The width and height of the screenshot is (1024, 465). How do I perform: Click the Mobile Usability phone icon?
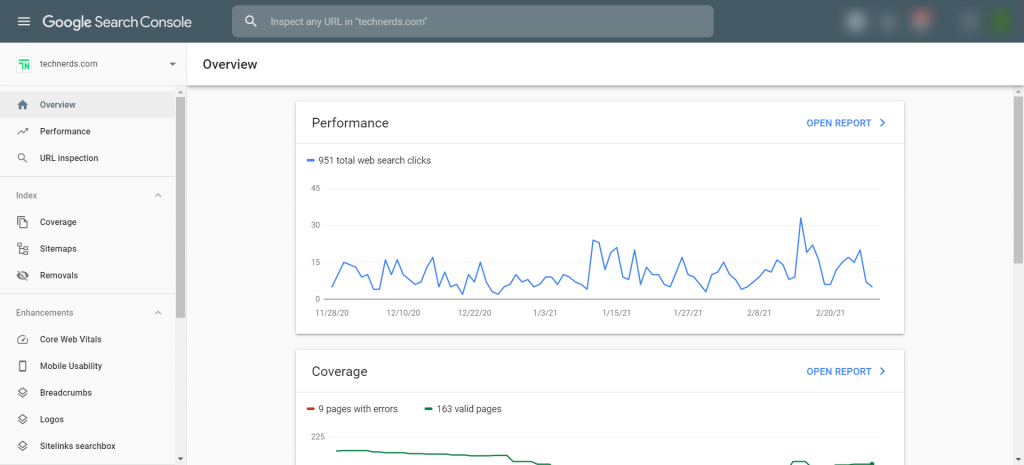[x=23, y=366]
